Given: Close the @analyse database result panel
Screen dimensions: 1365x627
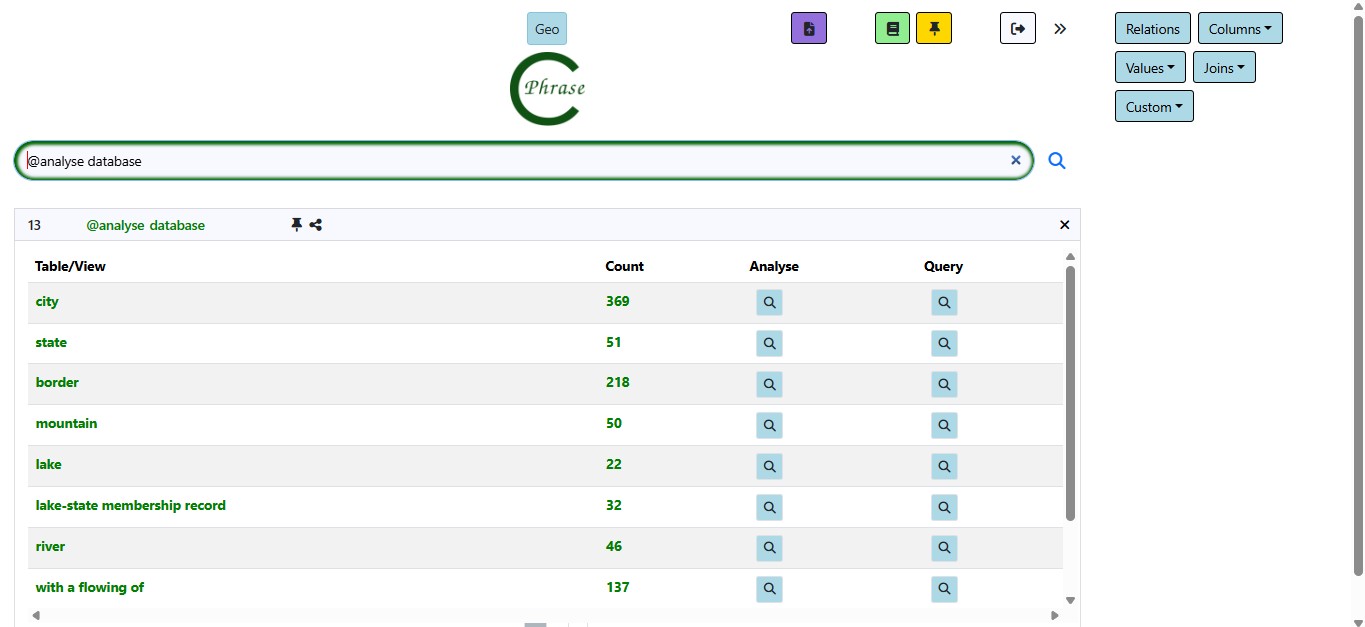Looking at the screenshot, I should [1065, 225].
